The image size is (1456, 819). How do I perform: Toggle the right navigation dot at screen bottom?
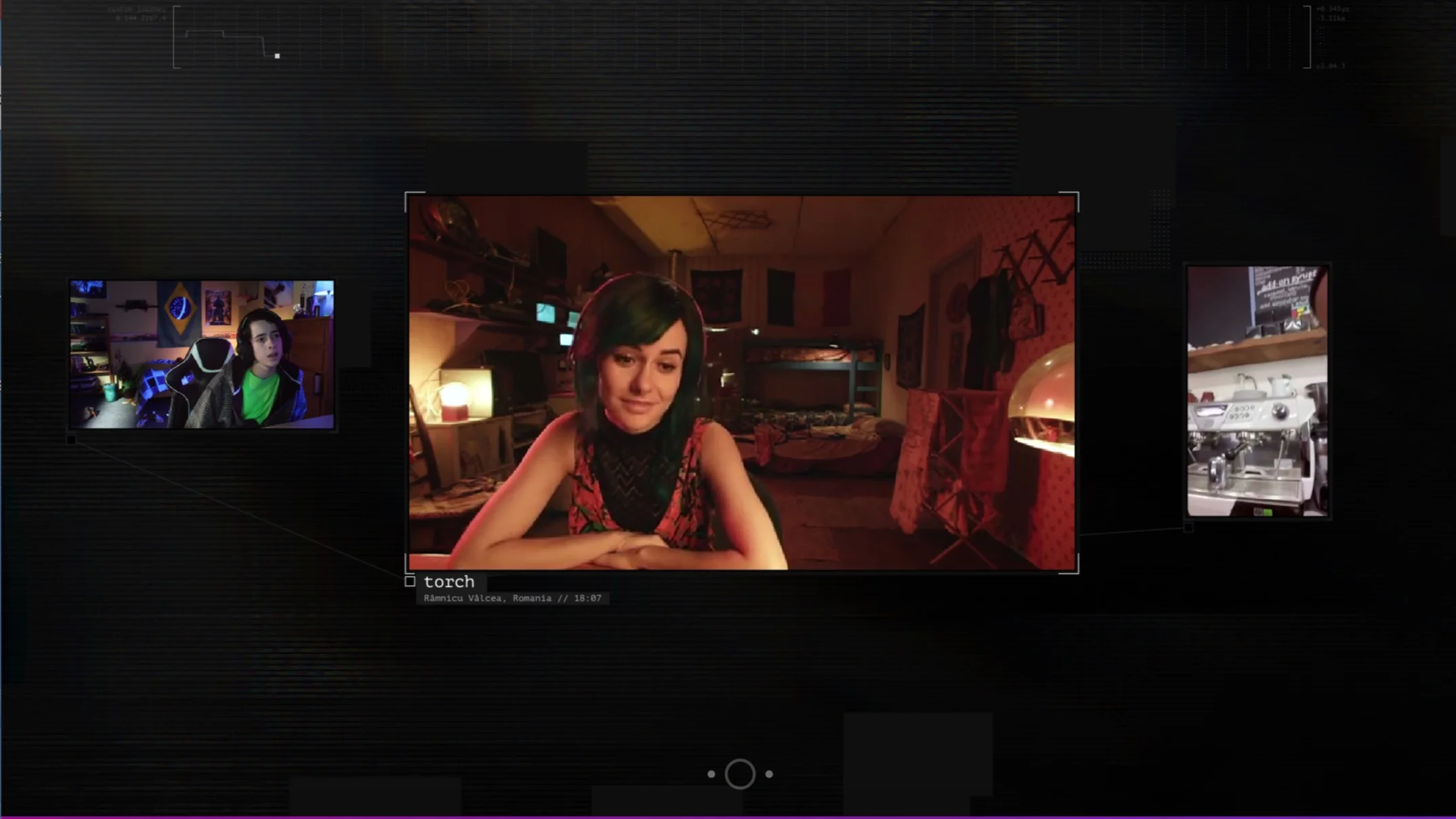[769, 774]
